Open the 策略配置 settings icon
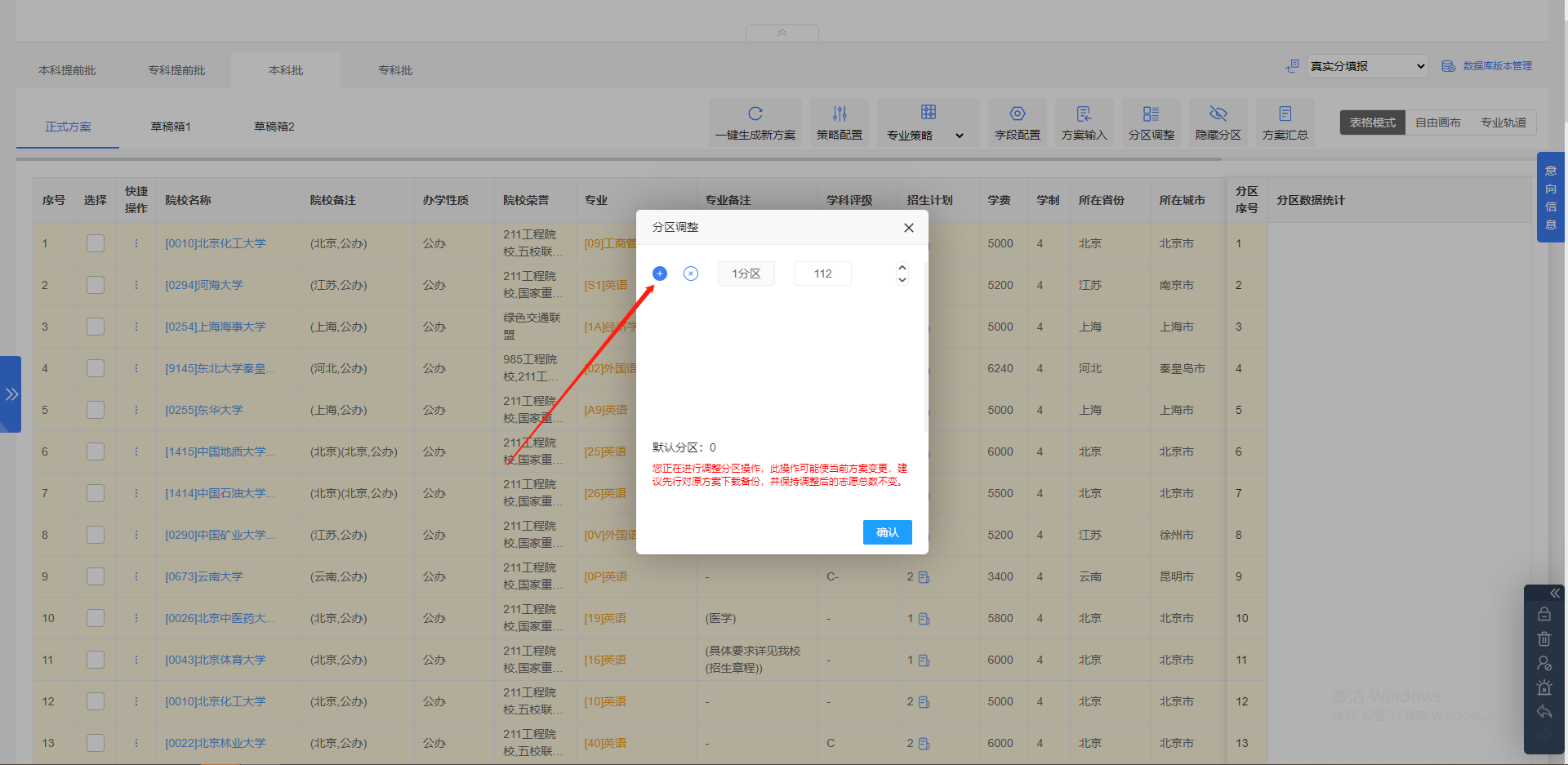1568x765 pixels. pos(839,113)
